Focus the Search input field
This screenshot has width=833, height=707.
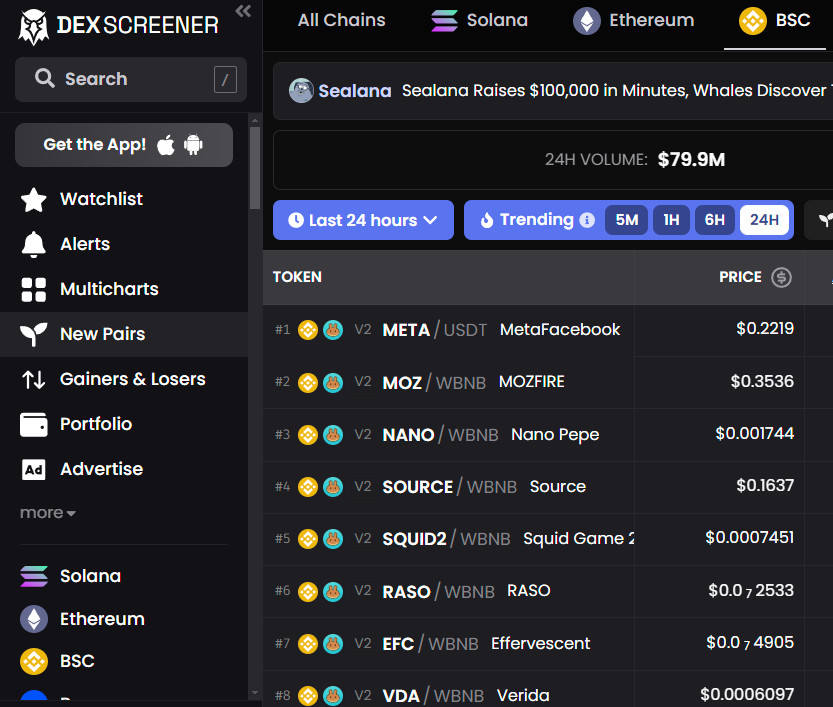click(131, 79)
